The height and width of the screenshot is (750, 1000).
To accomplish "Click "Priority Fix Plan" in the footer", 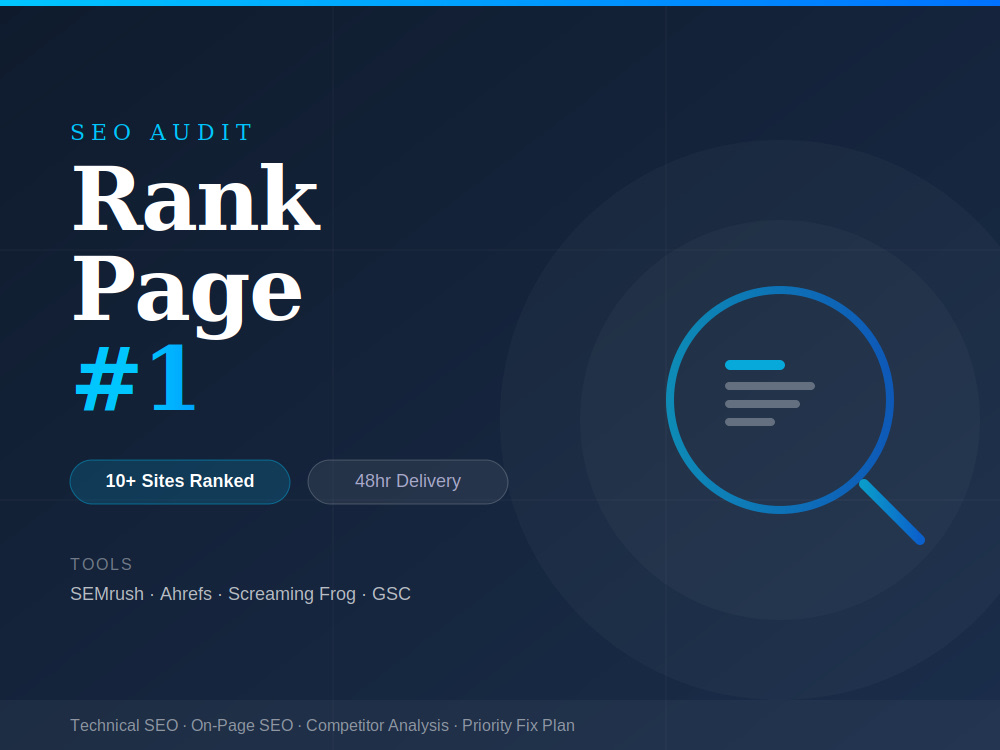I will tap(518, 726).
